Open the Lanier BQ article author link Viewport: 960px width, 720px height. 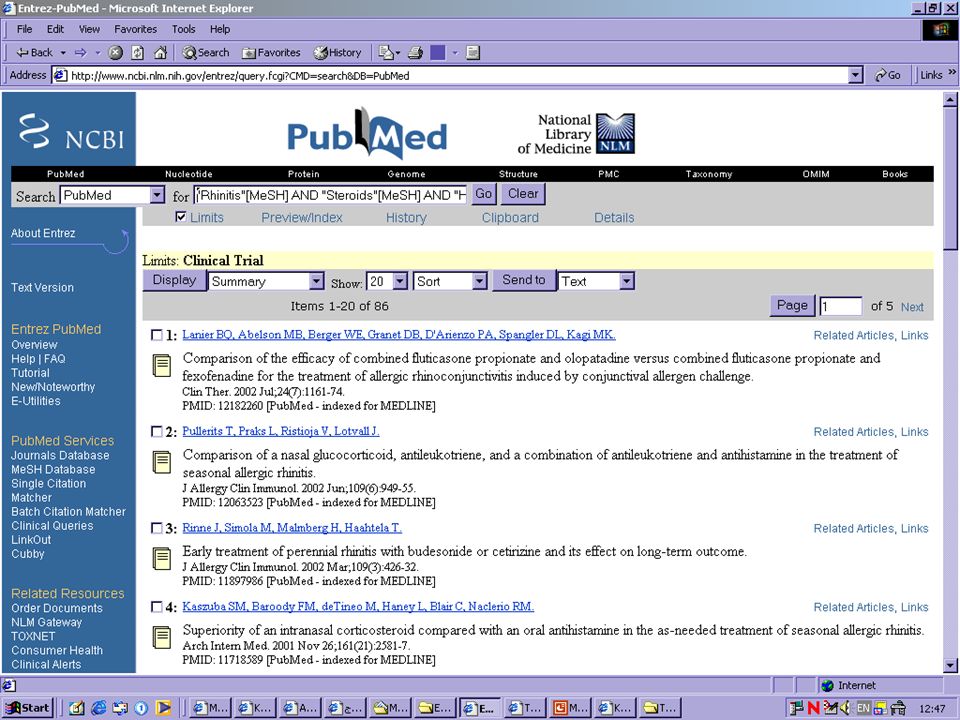[x=399, y=335]
